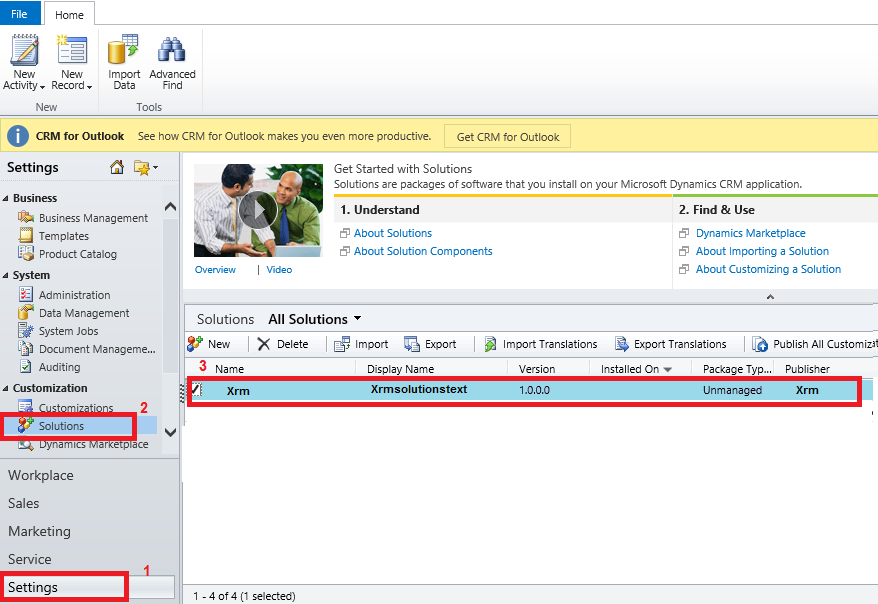Open the About Solution Components link
This screenshot has height=604, width=878.
(x=423, y=251)
